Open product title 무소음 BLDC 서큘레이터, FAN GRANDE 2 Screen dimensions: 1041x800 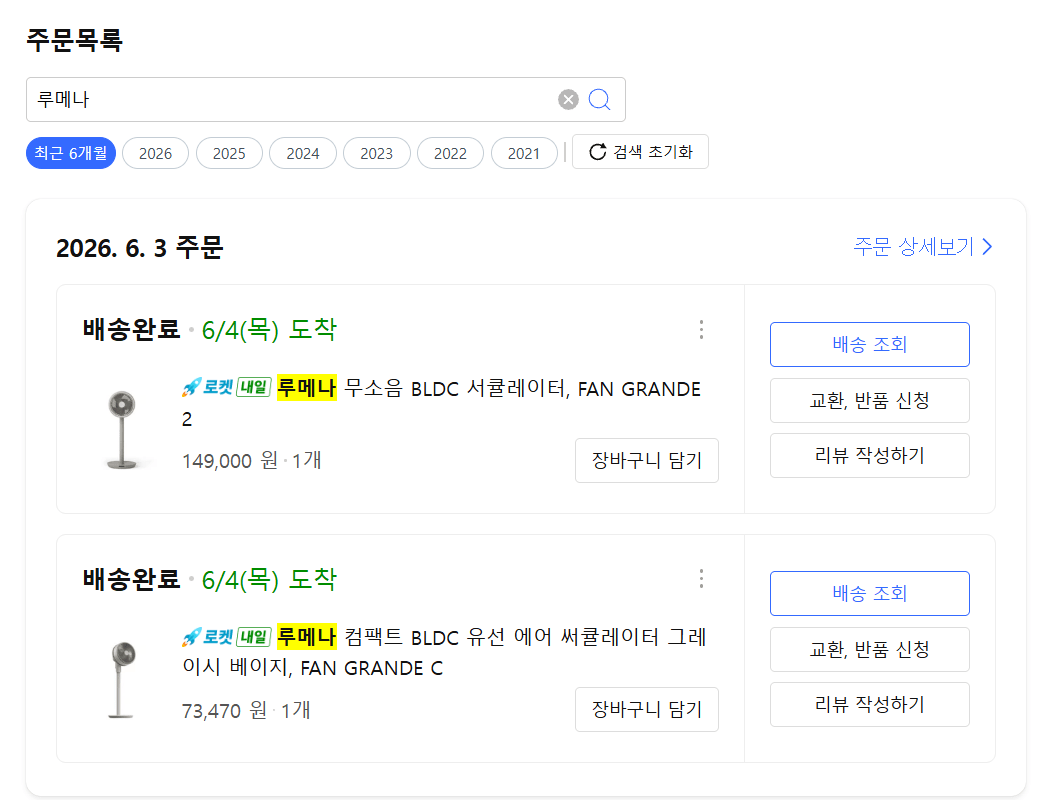tap(441, 403)
